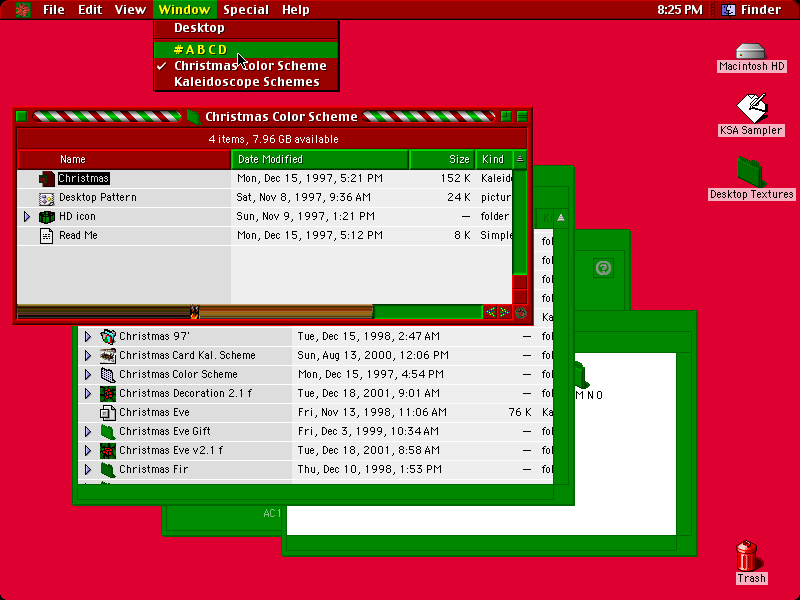Click the HD icon folder icon
800x600 pixels.
coord(46,217)
